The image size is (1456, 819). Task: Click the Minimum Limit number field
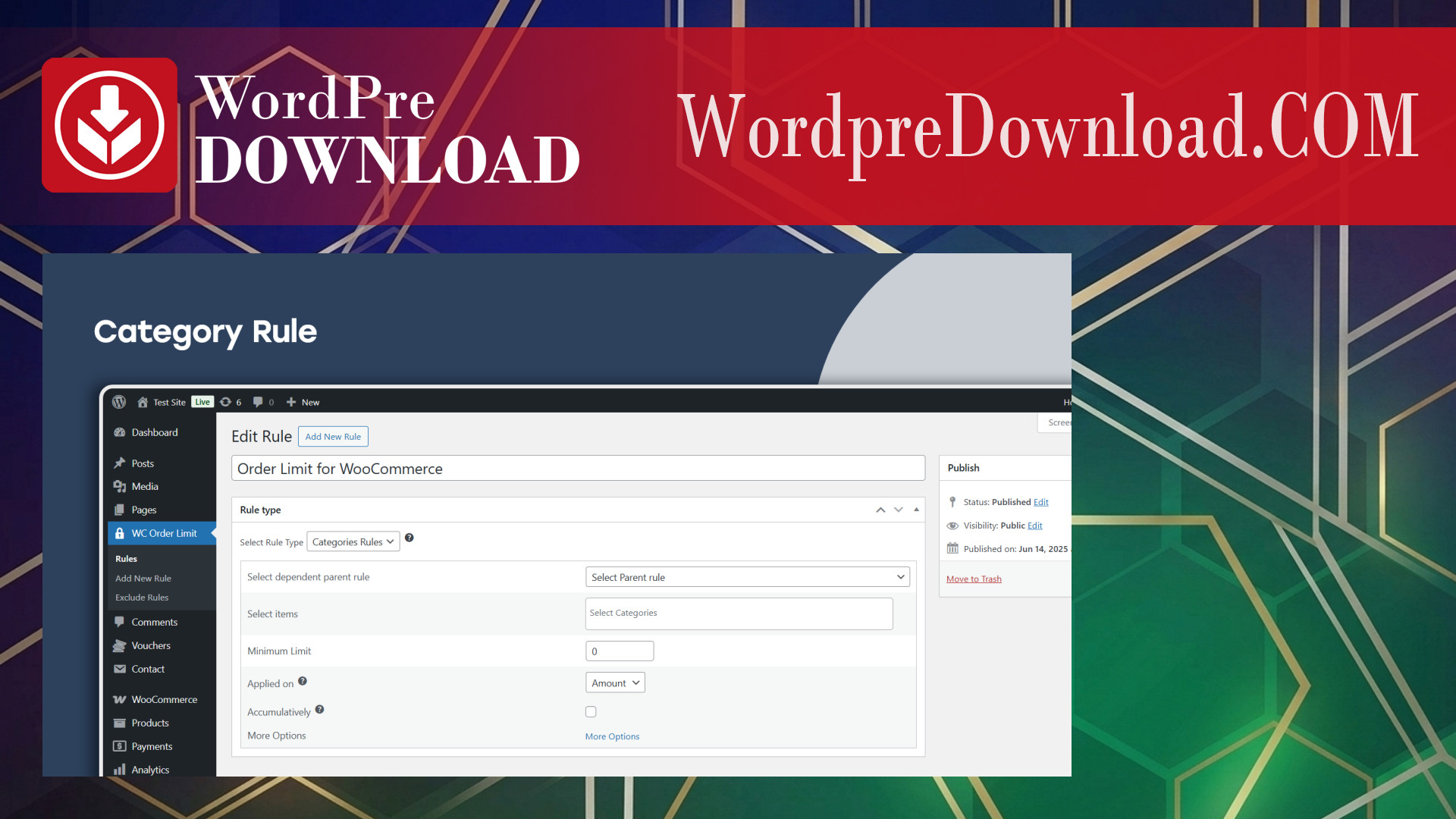click(620, 651)
